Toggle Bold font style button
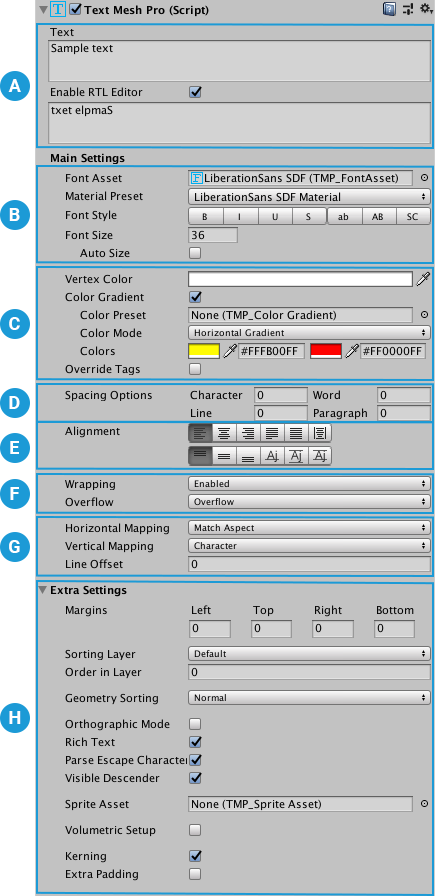435x896 pixels. click(206, 217)
